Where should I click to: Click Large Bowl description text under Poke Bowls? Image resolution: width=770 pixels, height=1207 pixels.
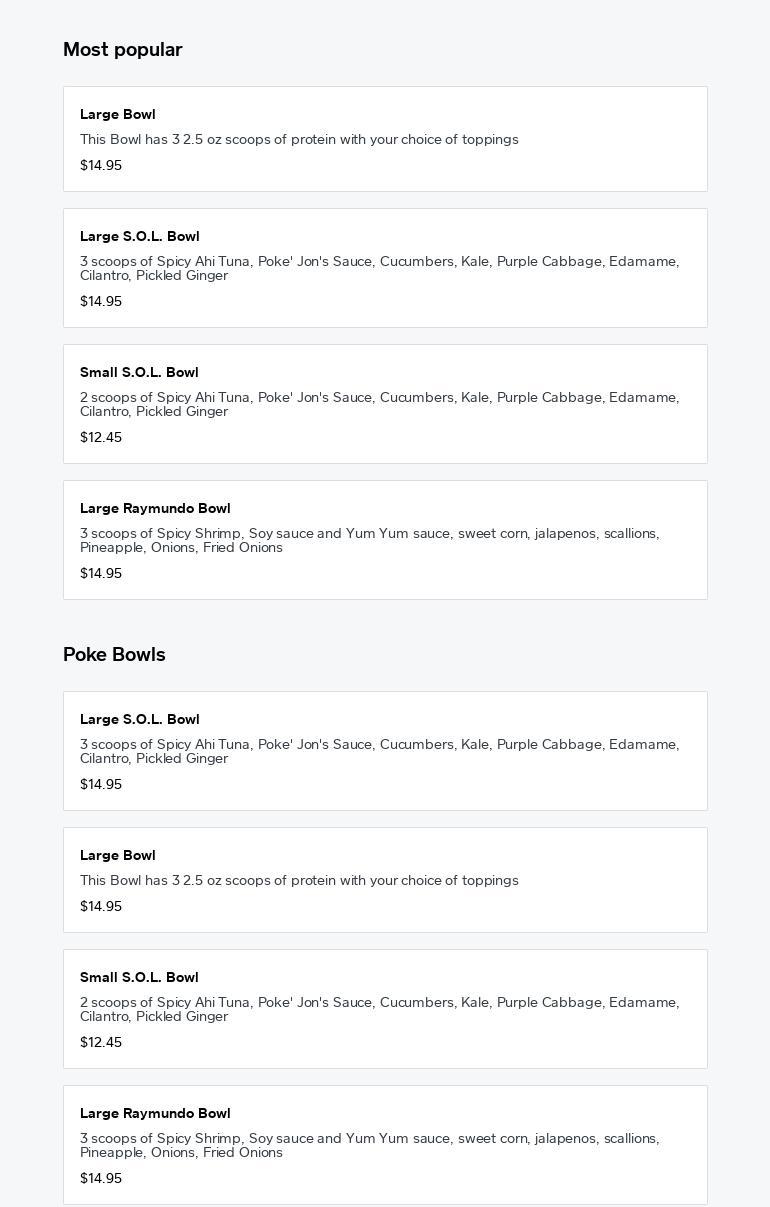tap(299, 881)
